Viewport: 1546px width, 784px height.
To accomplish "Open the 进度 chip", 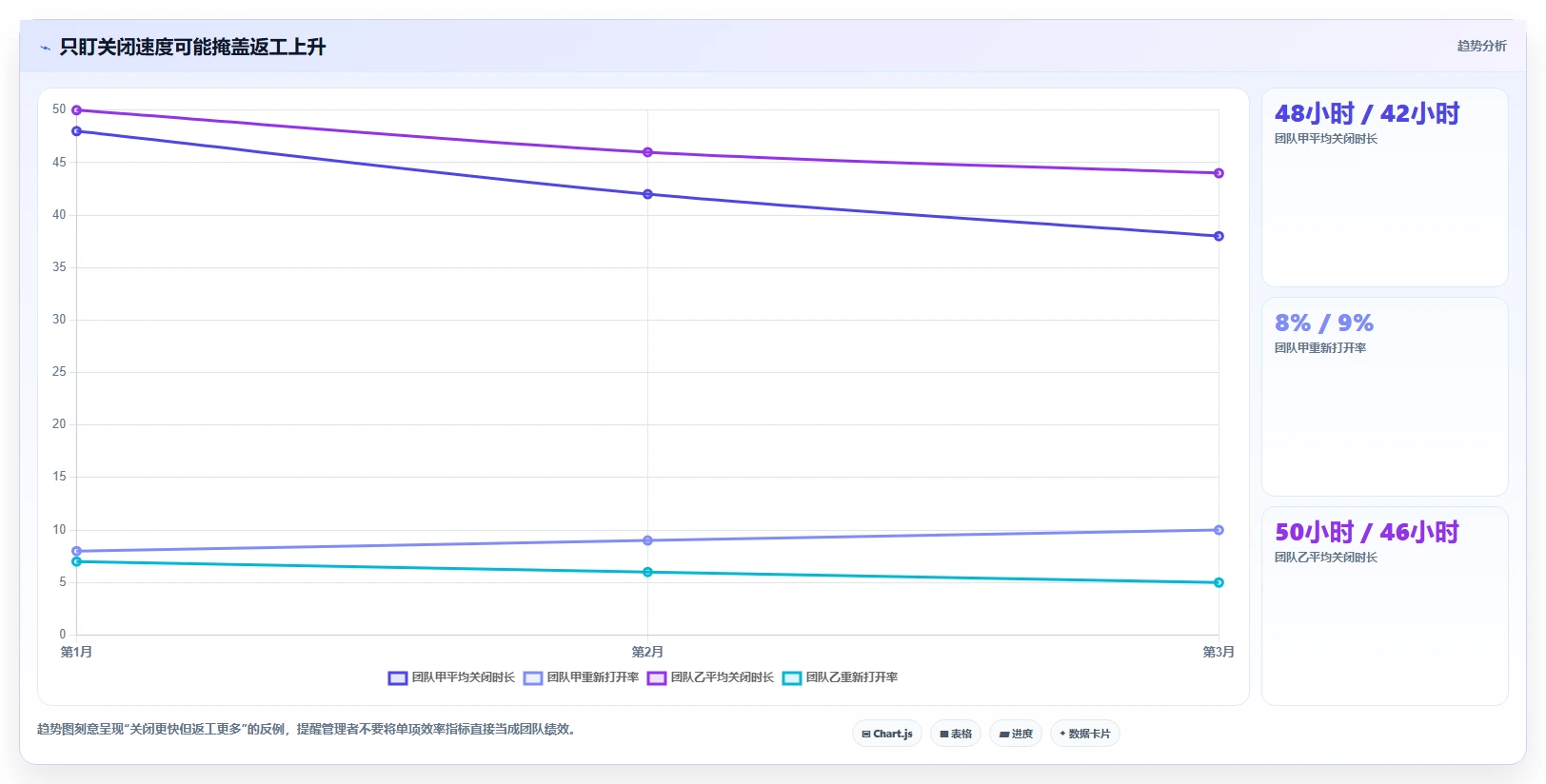I will [x=1016, y=734].
